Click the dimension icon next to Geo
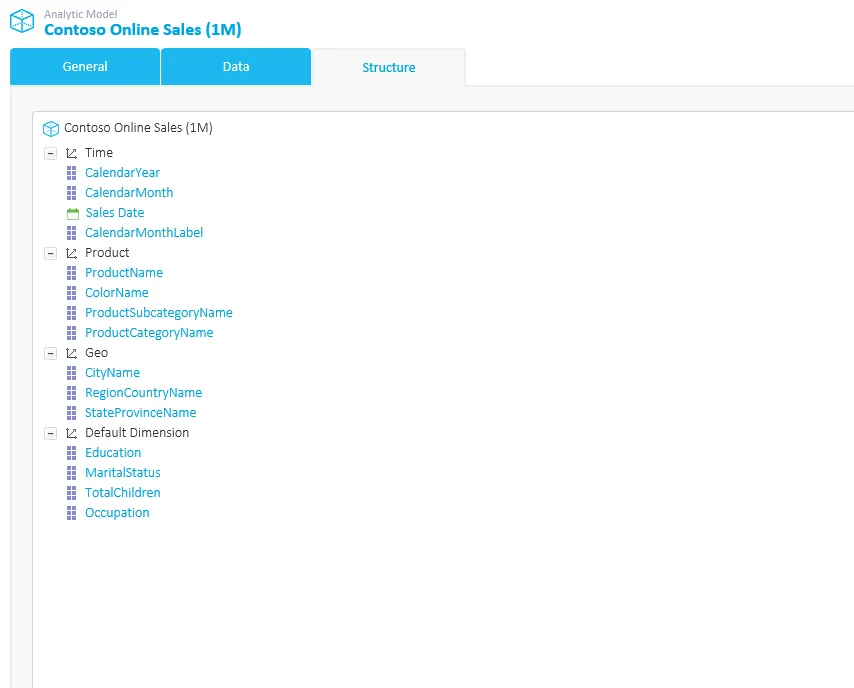 [71, 353]
